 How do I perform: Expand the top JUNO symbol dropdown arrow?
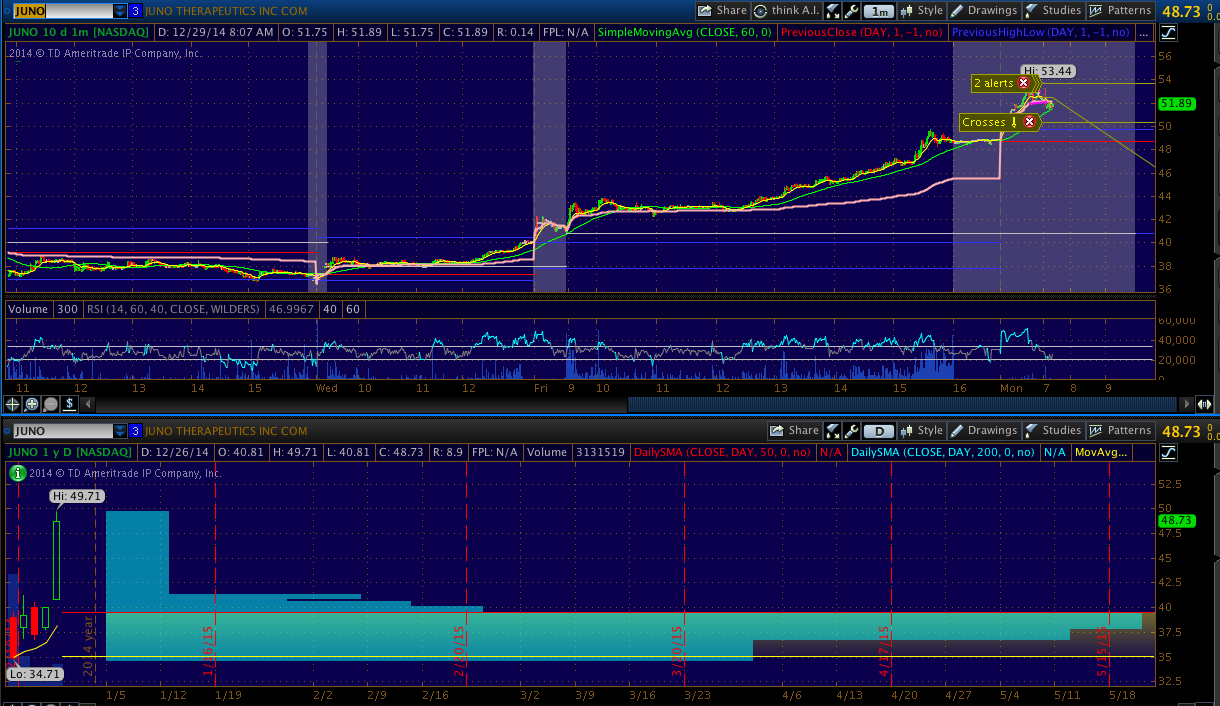(x=120, y=11)
